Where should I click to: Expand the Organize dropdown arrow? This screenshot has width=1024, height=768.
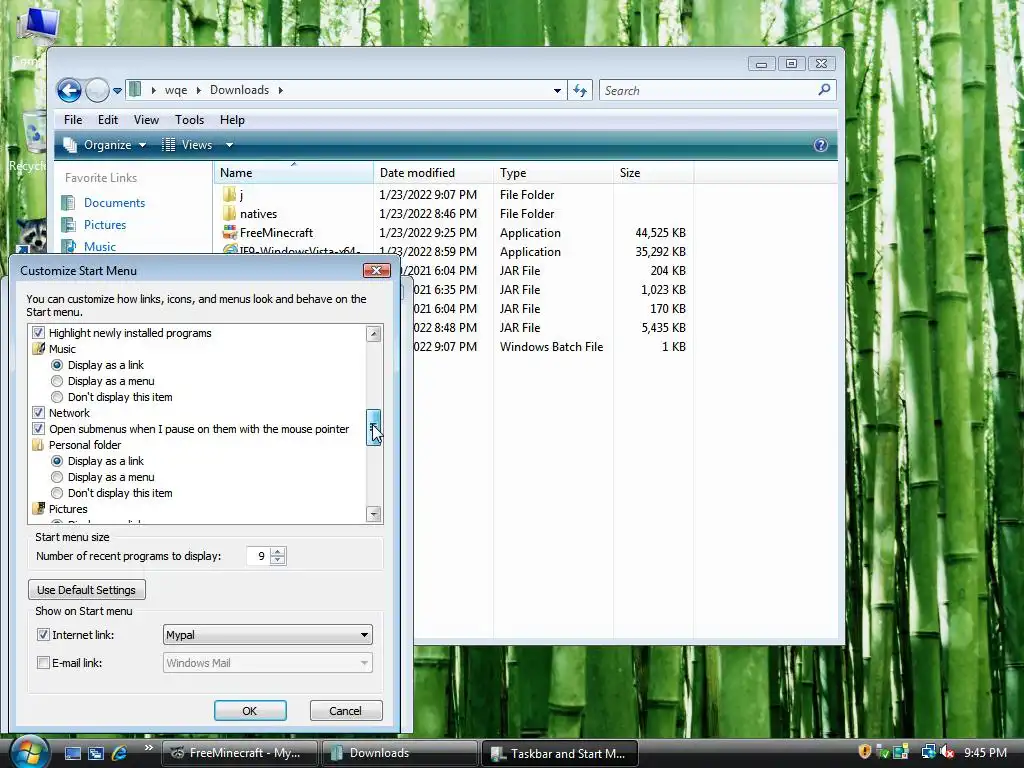coord(142,145)
